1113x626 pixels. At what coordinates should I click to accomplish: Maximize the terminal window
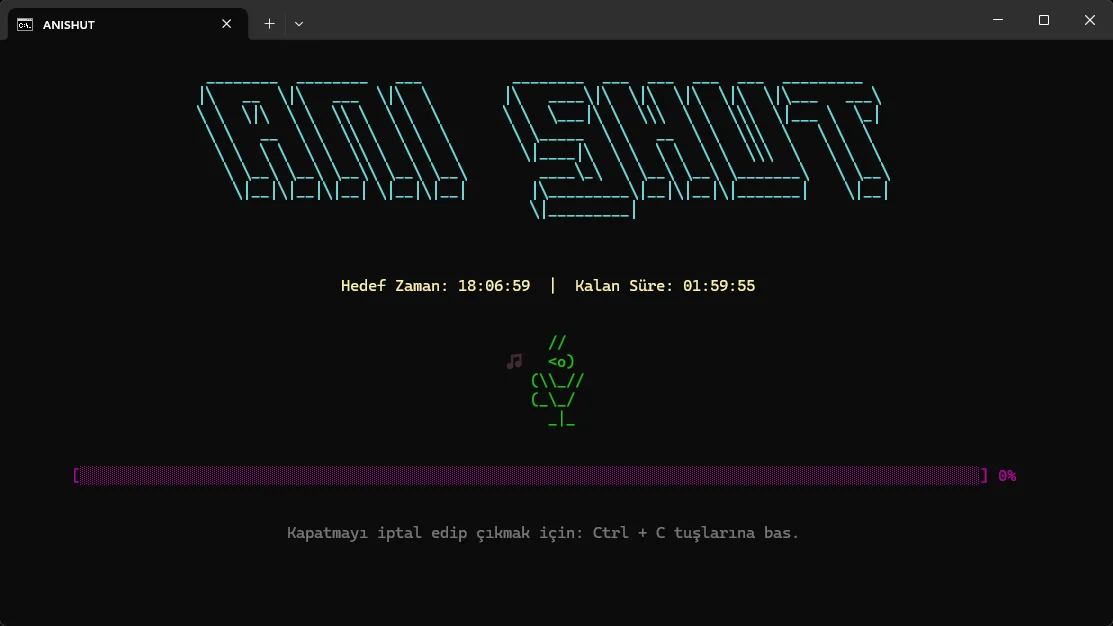point(1043,20)
